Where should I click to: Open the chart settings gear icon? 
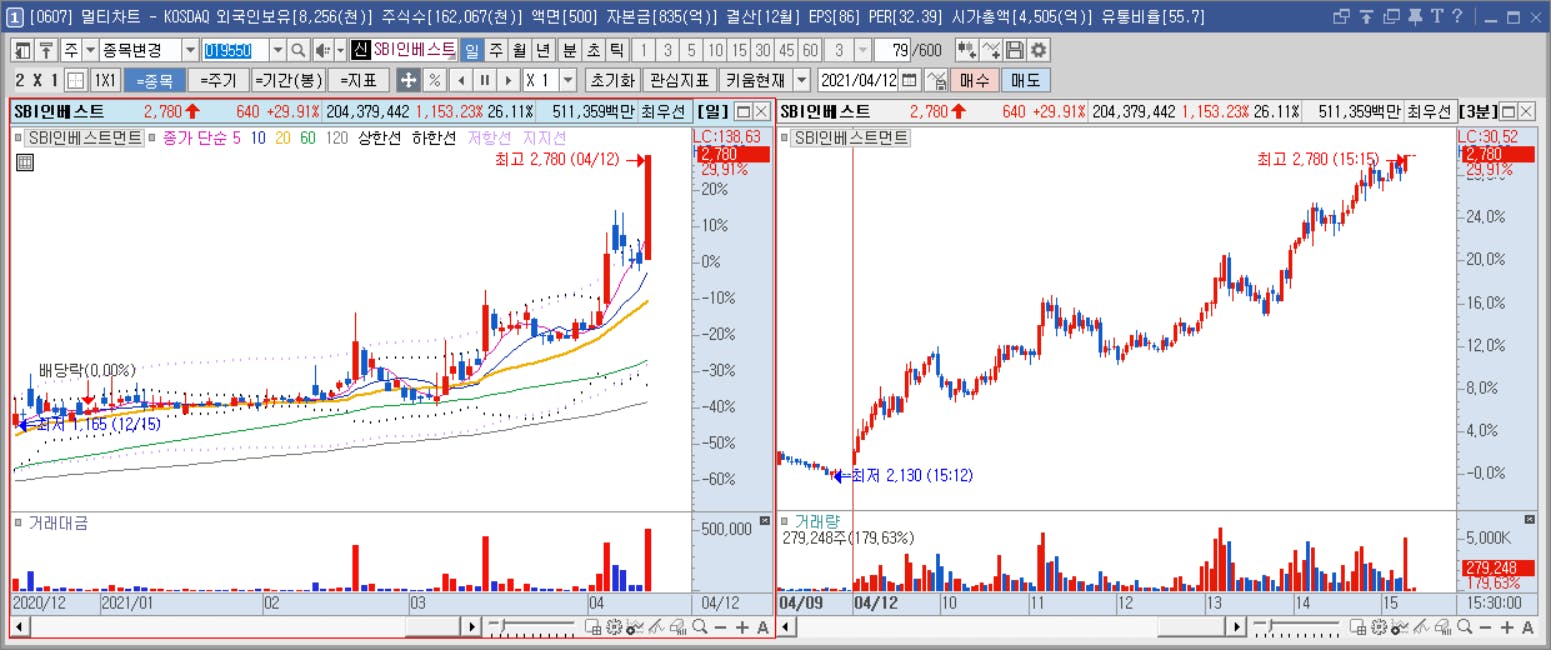click(x=1039, y=50)
